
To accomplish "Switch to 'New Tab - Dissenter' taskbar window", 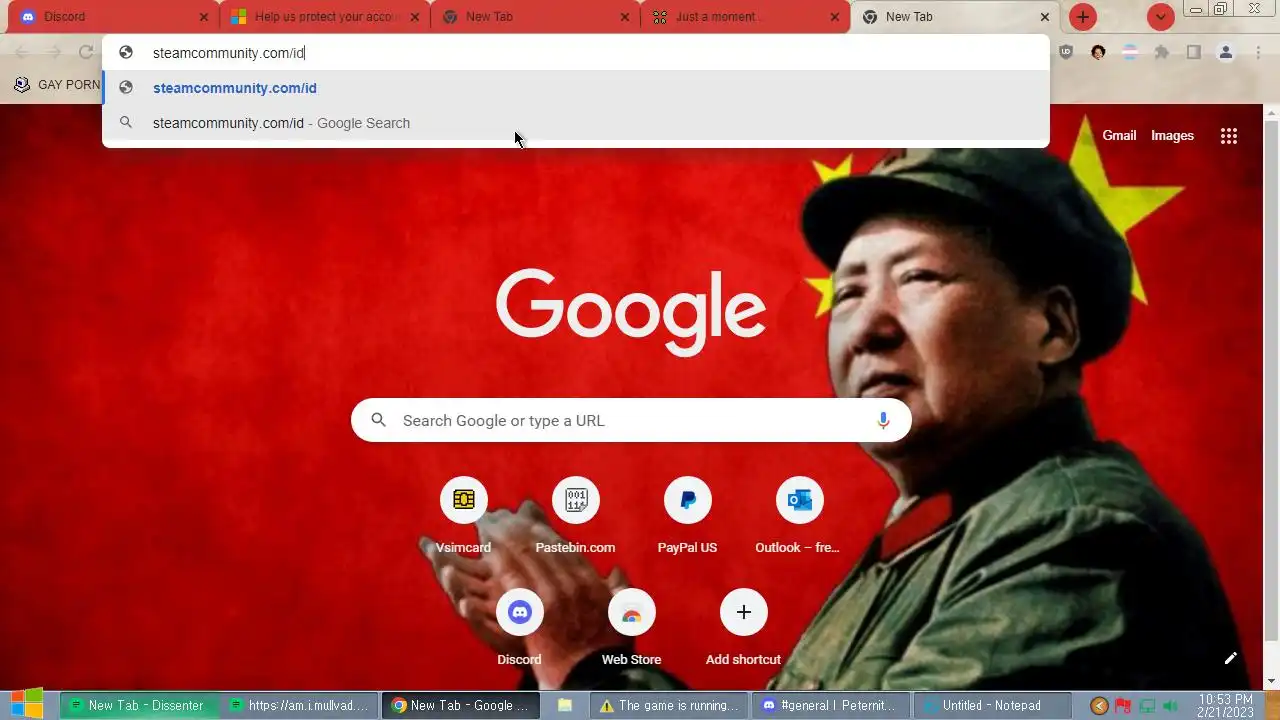I will pos(138,705).
